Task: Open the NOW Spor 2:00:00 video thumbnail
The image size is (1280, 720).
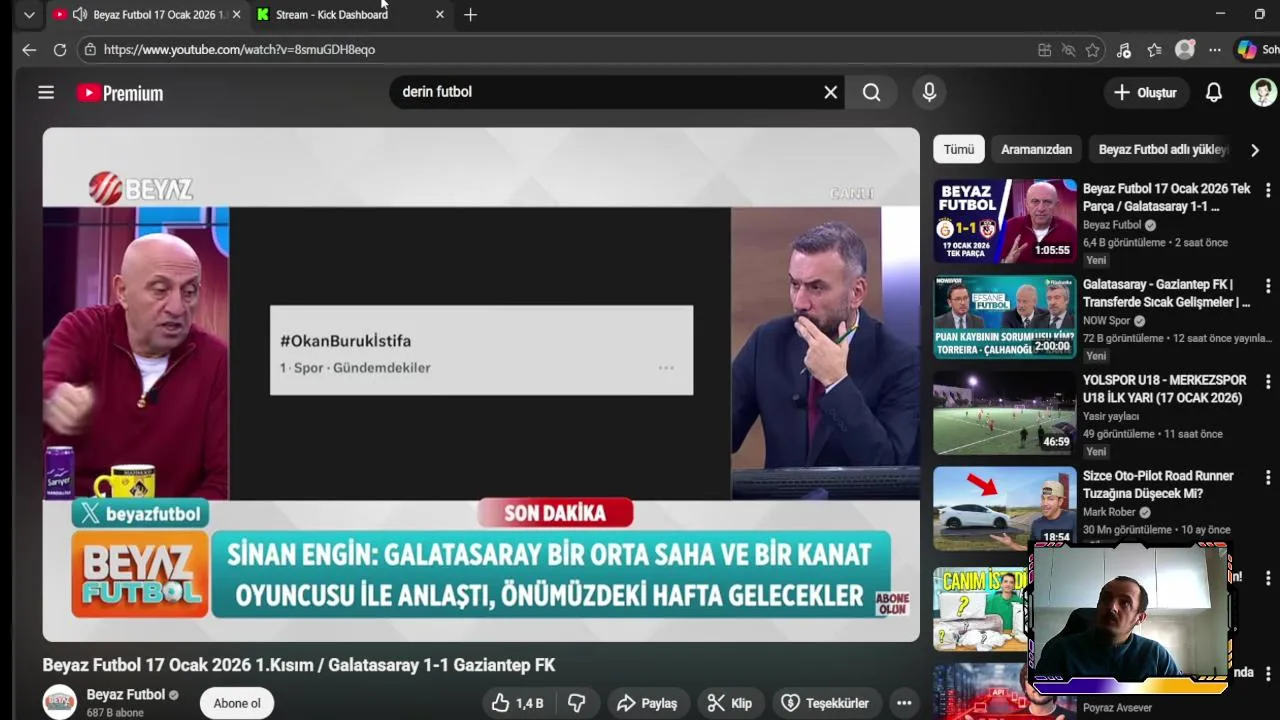Action: point(1005,316)
